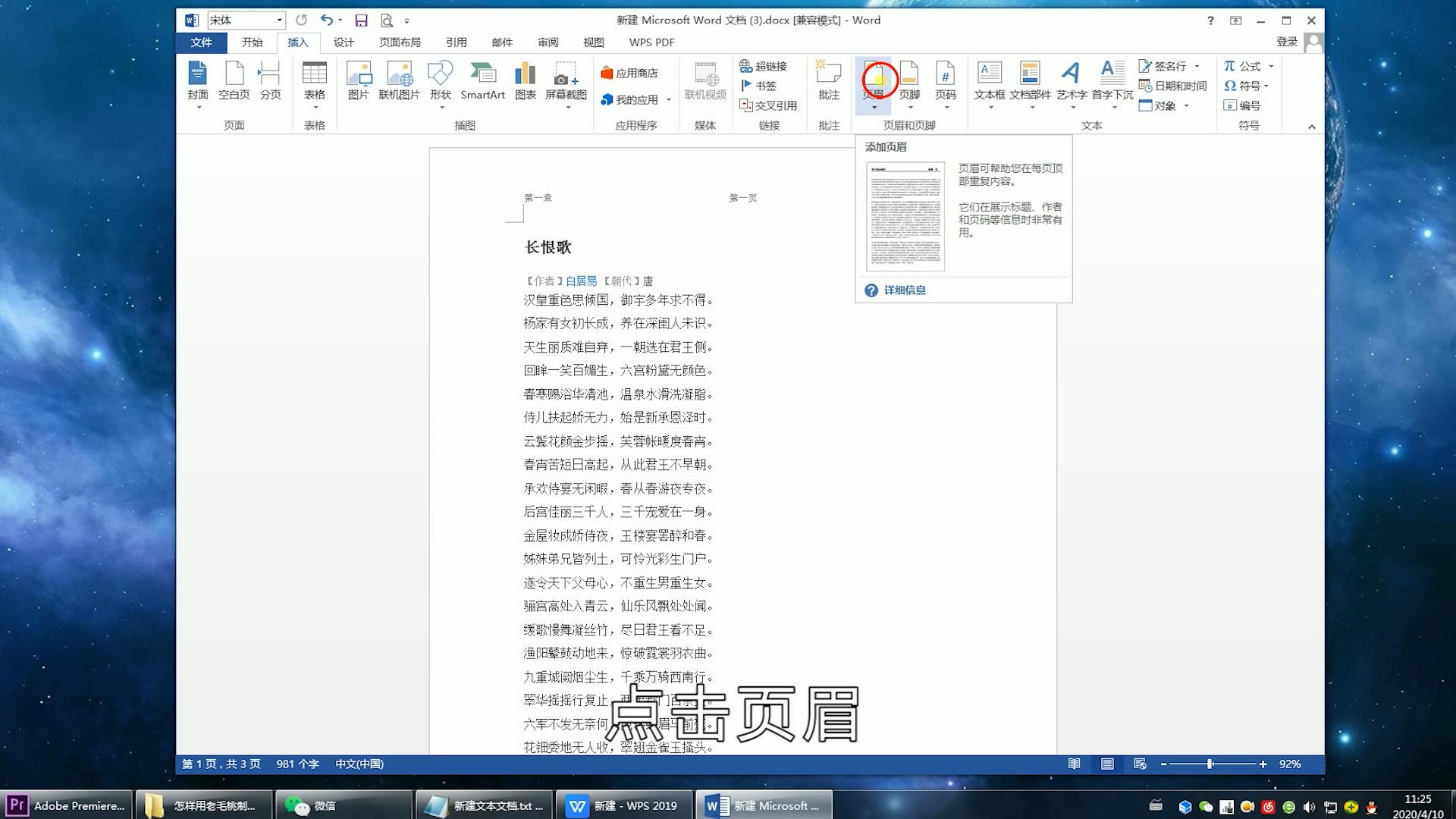Viewport: 1456px width, 819px height.
Task: Click the zoom slider handle
Action: [x=1210, y=764]
